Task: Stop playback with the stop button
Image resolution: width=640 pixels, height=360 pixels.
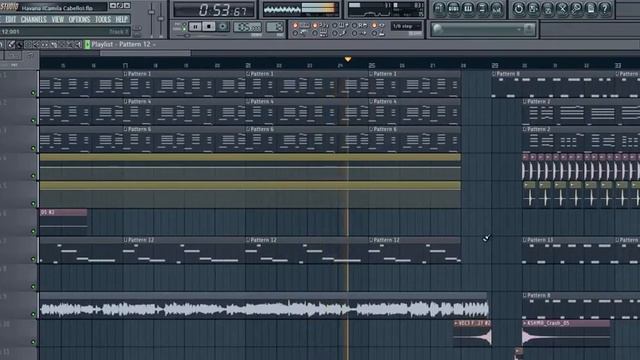Action: point(209,27)
